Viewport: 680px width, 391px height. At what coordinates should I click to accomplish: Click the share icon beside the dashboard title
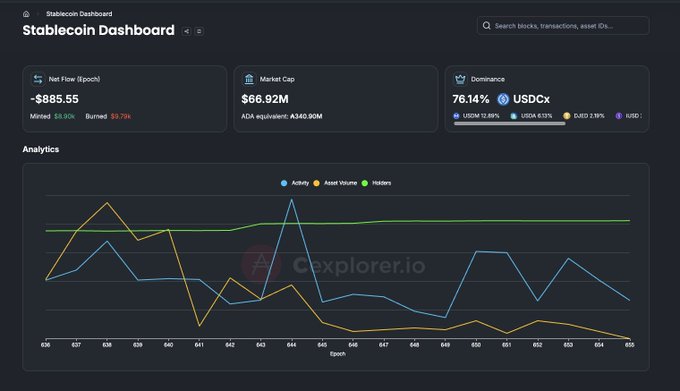tap(186, 31)
